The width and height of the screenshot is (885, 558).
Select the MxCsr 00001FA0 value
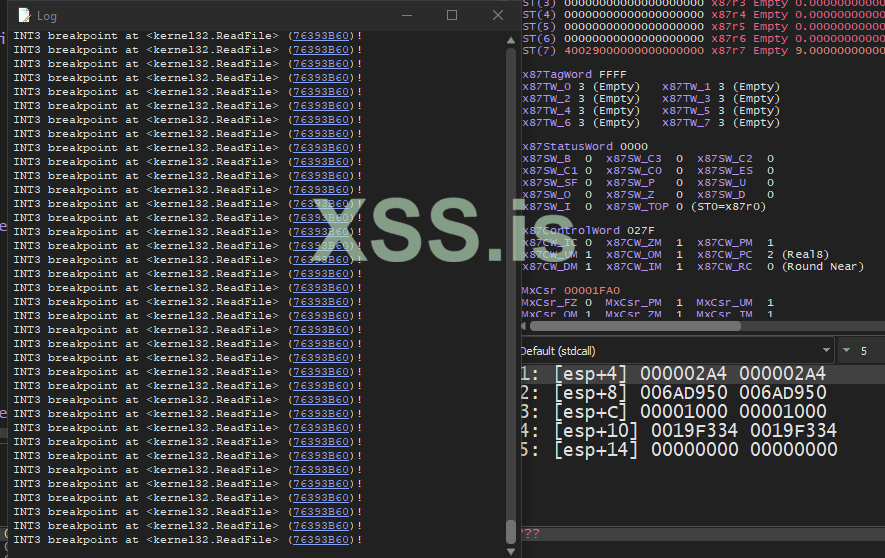(592, 291)
